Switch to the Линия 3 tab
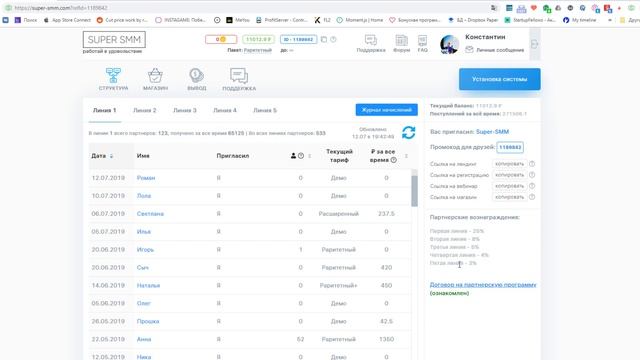Screen dimensions: 640x360 (184, 110)
